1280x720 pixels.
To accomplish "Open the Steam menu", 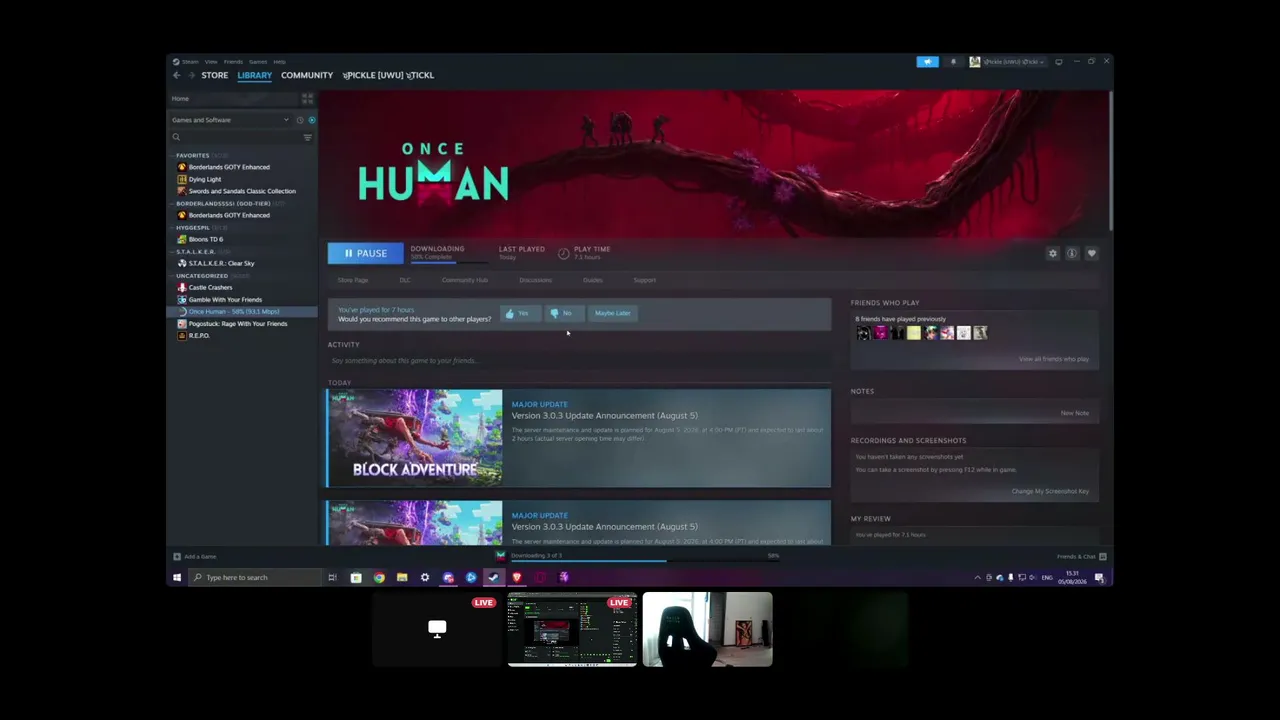I will [190, 62].
